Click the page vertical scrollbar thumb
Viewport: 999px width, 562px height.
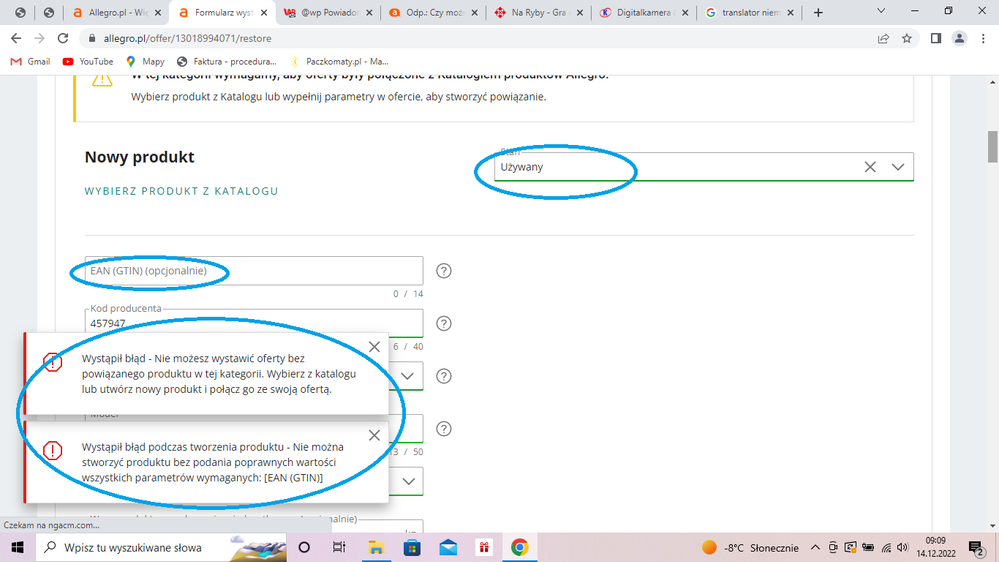[993, 147]
